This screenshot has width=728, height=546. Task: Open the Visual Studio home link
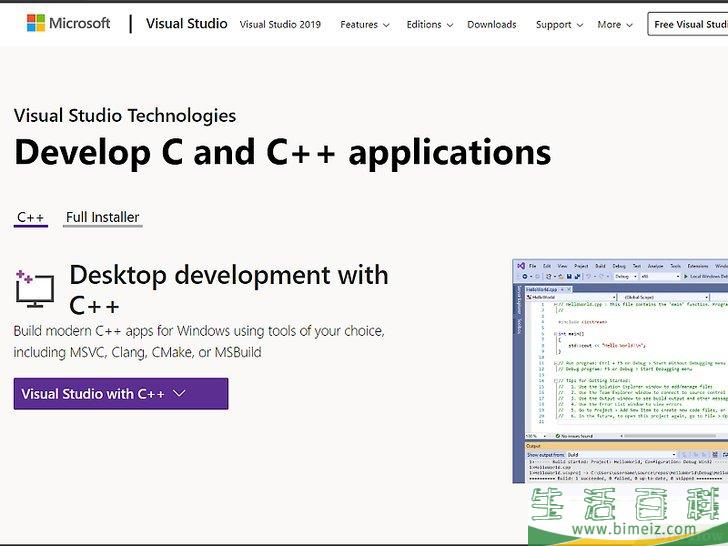click(x=187, y=24)
